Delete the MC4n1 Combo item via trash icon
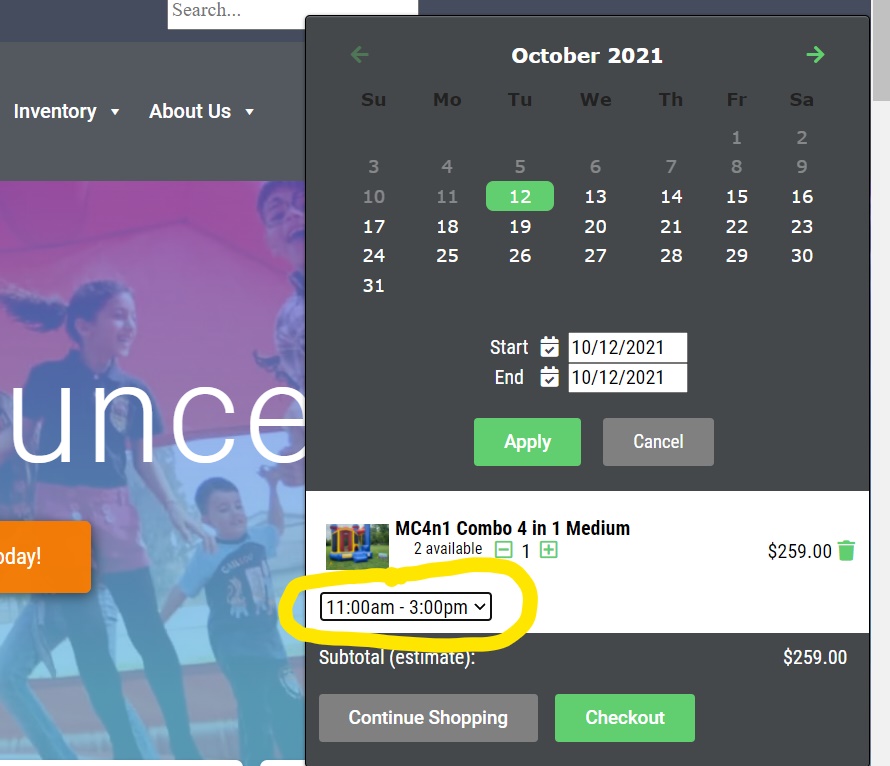Viewport: 890px width, 766px height. 846,551
